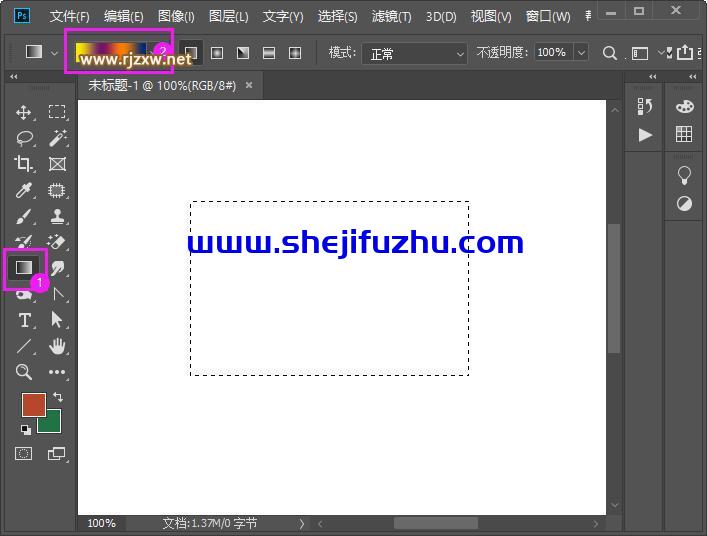Choose the Linear gradient style
This screenshot has width=707, height=536.
point(191,53)
